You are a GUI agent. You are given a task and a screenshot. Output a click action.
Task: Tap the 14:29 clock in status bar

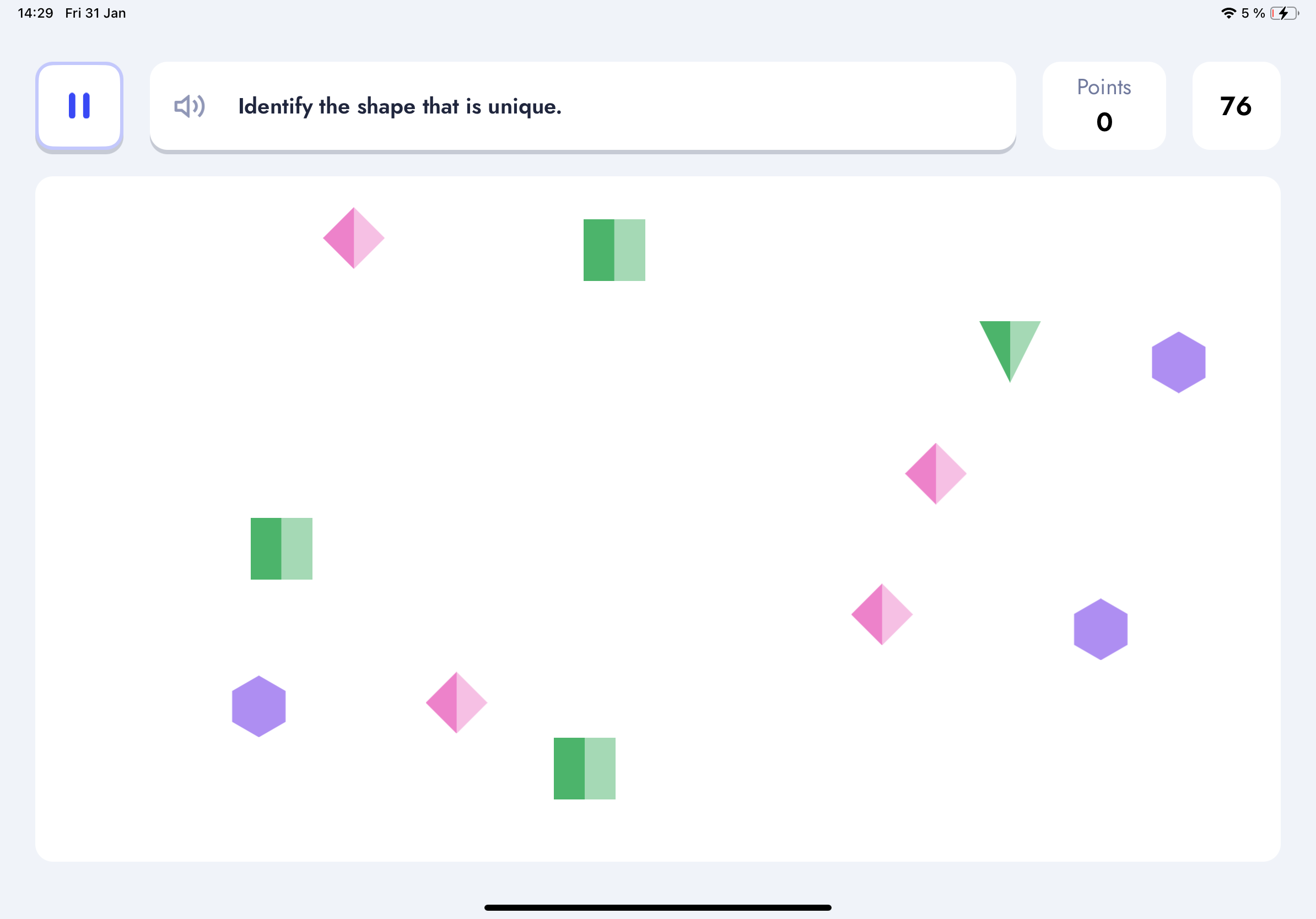(x=35, y=13)
